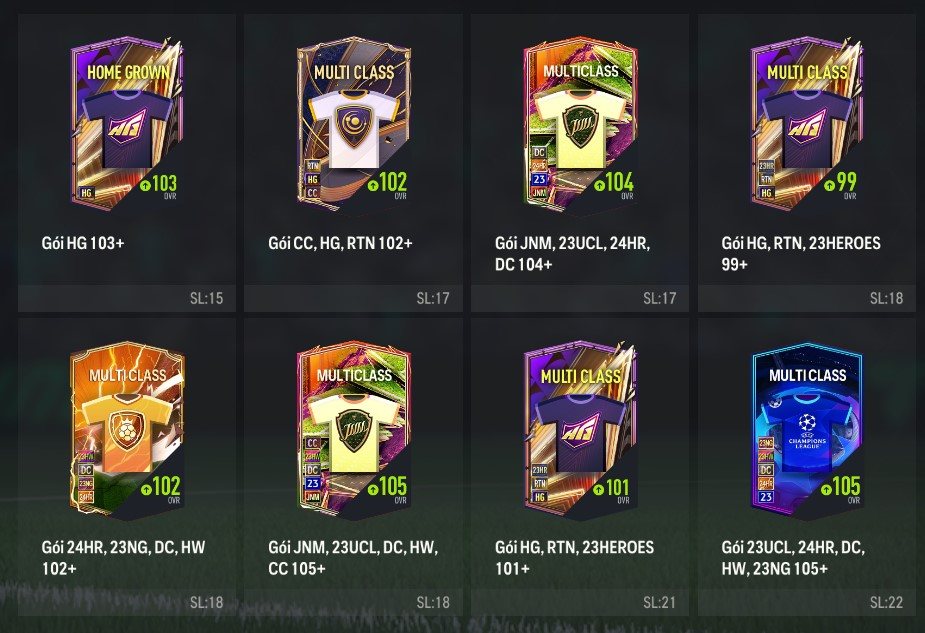Viewport: 925px width, 633px height.
Task: Click the SL:21 quantity bar
Action: click(x=580, y=603)
